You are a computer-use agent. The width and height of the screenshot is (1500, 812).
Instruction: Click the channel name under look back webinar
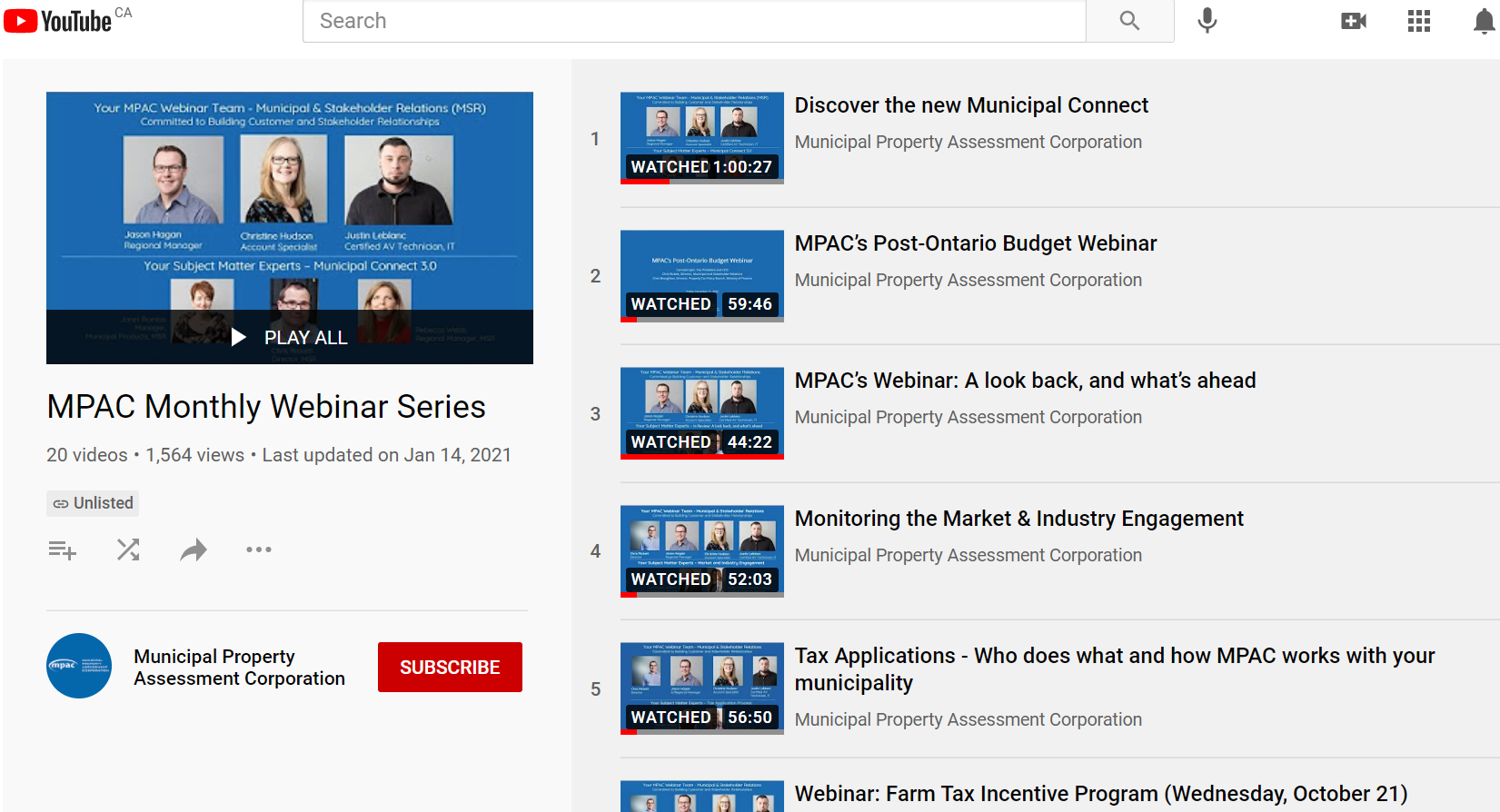[x=969, y=417]
